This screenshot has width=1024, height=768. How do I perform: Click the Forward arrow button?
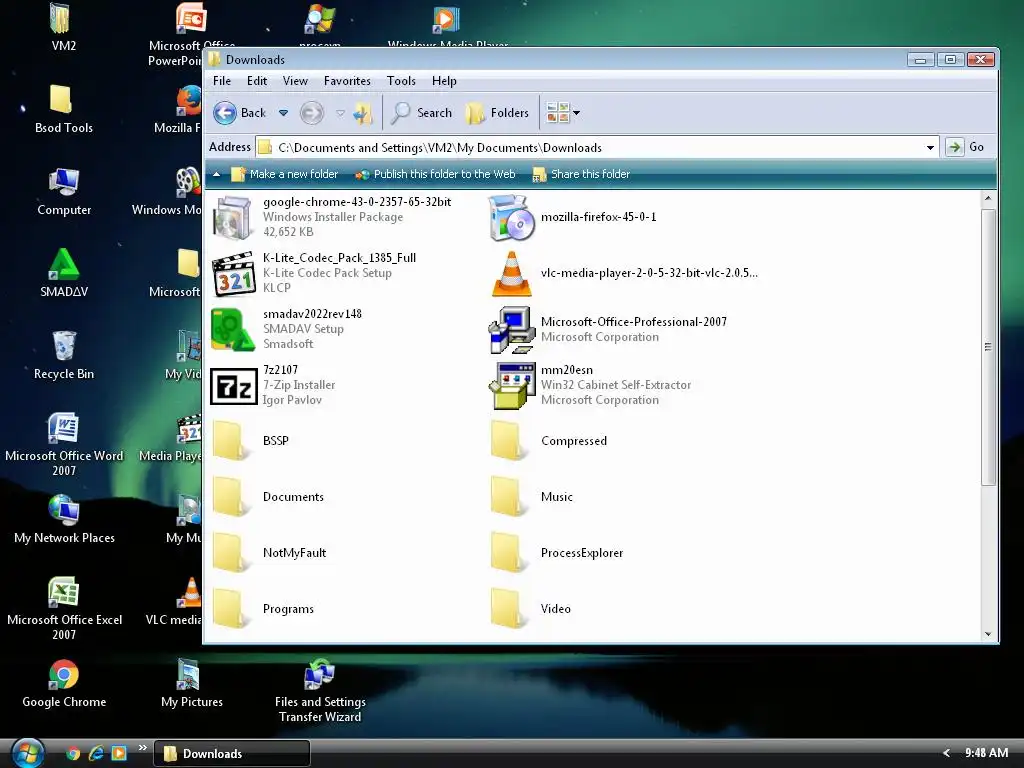(x=312, y=113)
